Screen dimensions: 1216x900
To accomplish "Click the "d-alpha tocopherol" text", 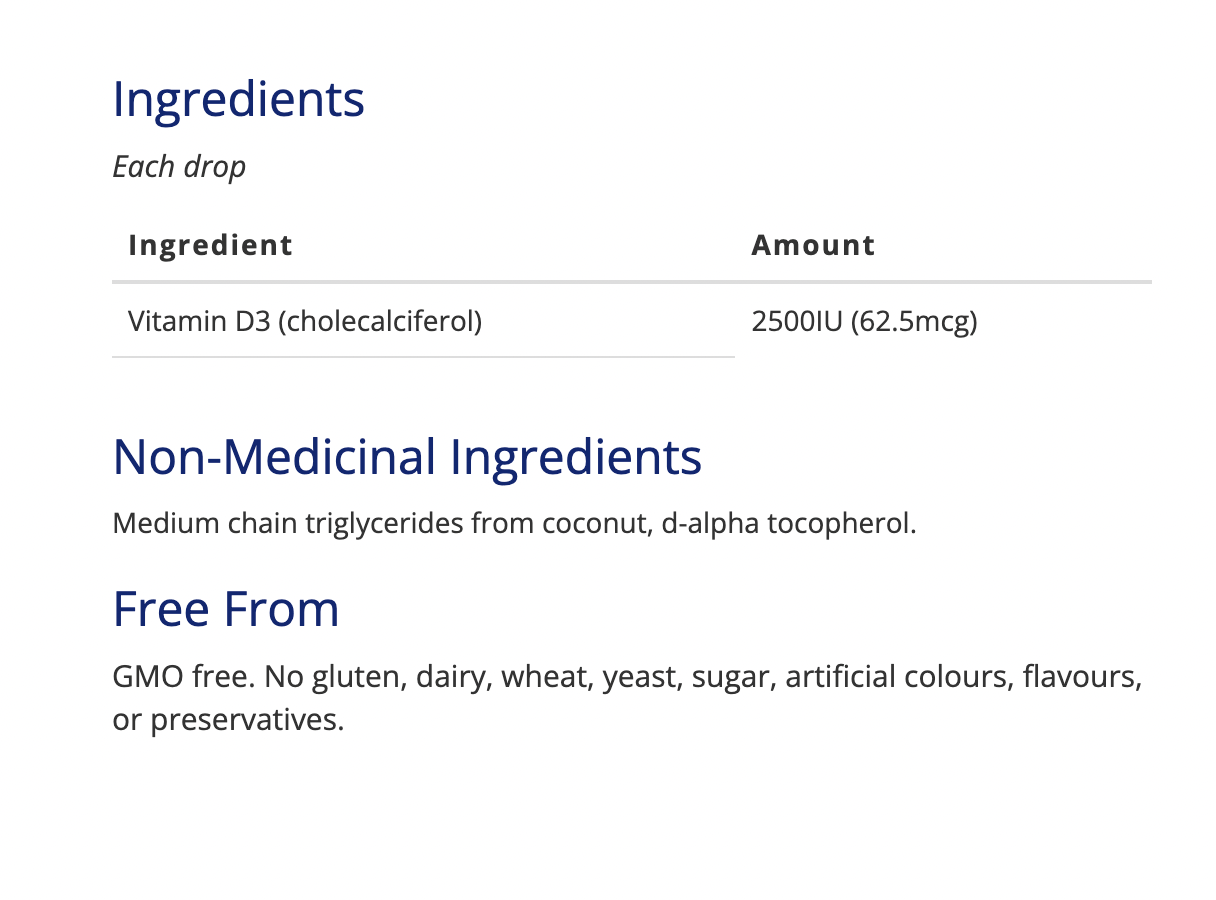I will coord(787,523).
